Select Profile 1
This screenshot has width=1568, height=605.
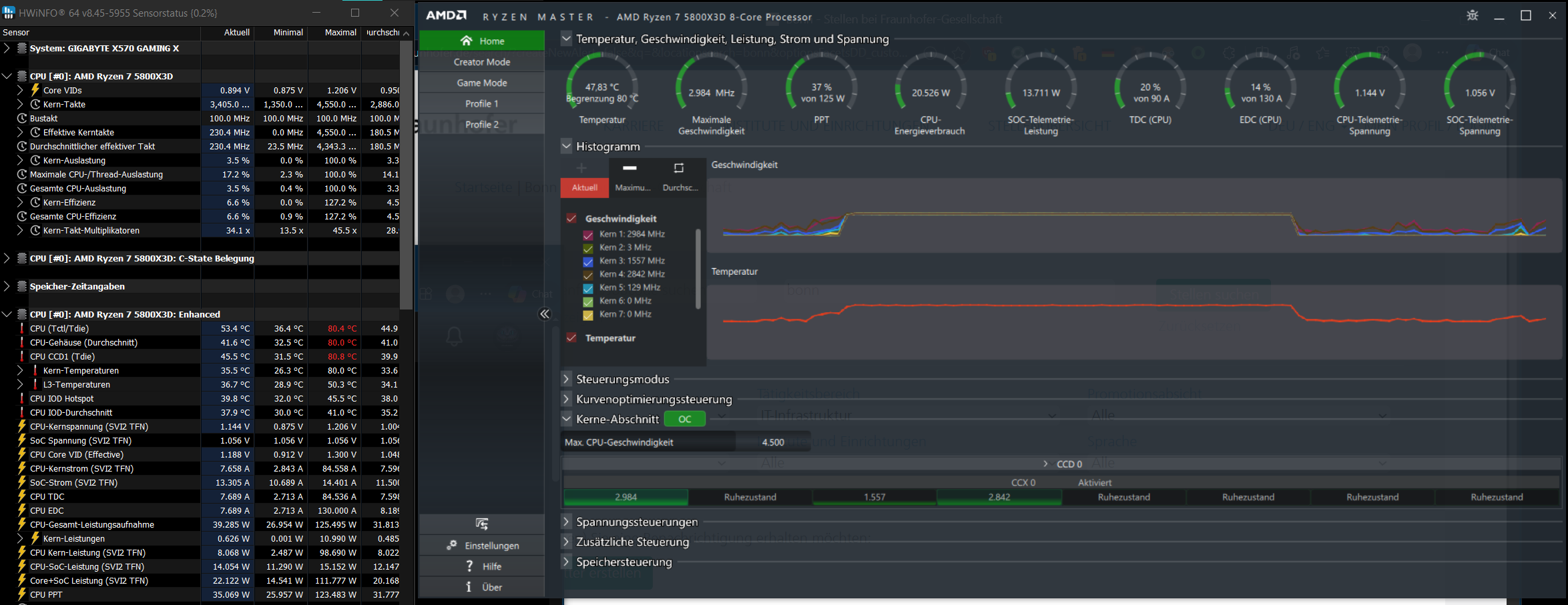(x=482, y=103)
